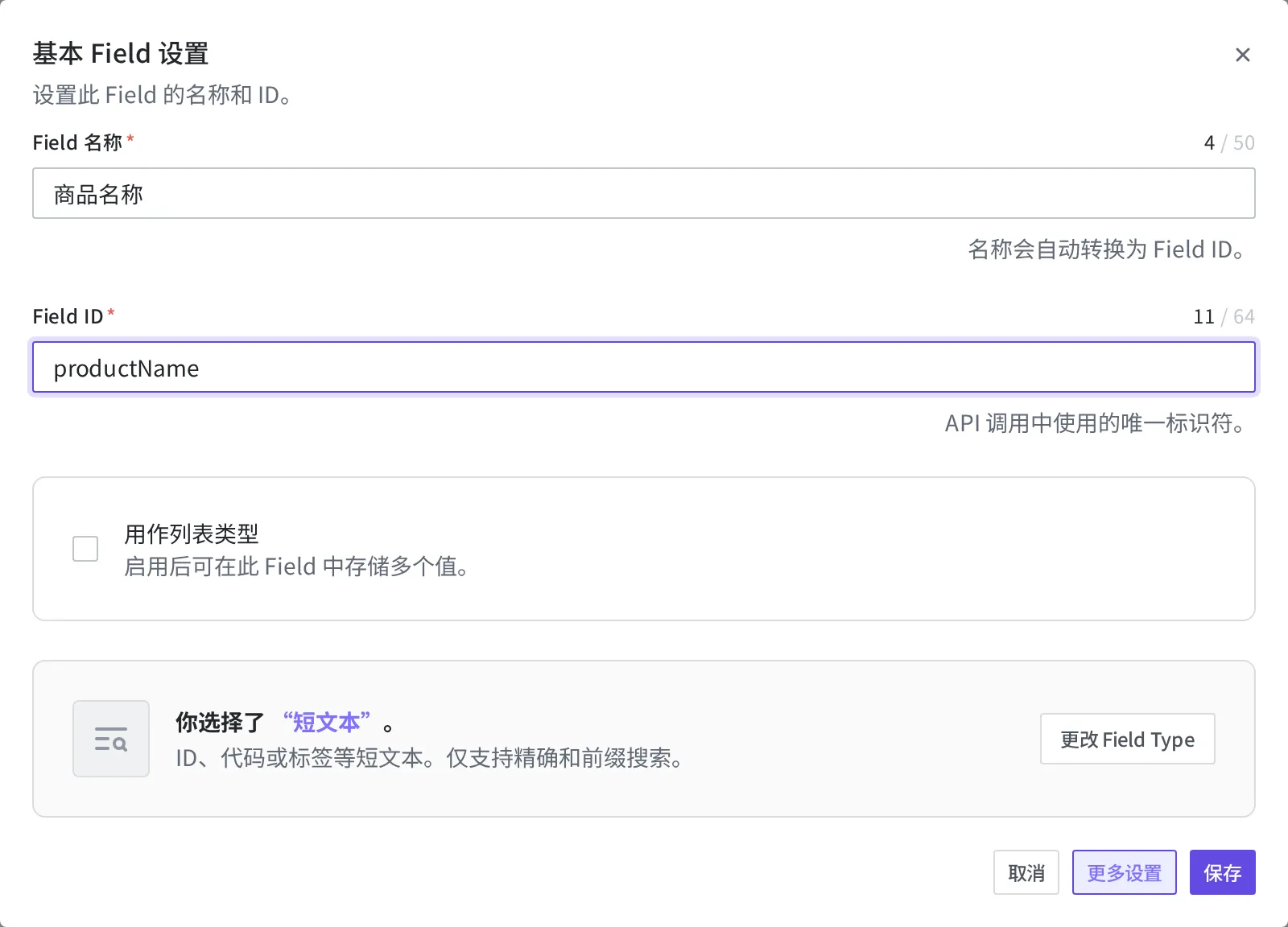This screenshot has width=1288, height=927.
Task: Click the “短文本” highlighted type text
Action: click(x=327, y=723)
